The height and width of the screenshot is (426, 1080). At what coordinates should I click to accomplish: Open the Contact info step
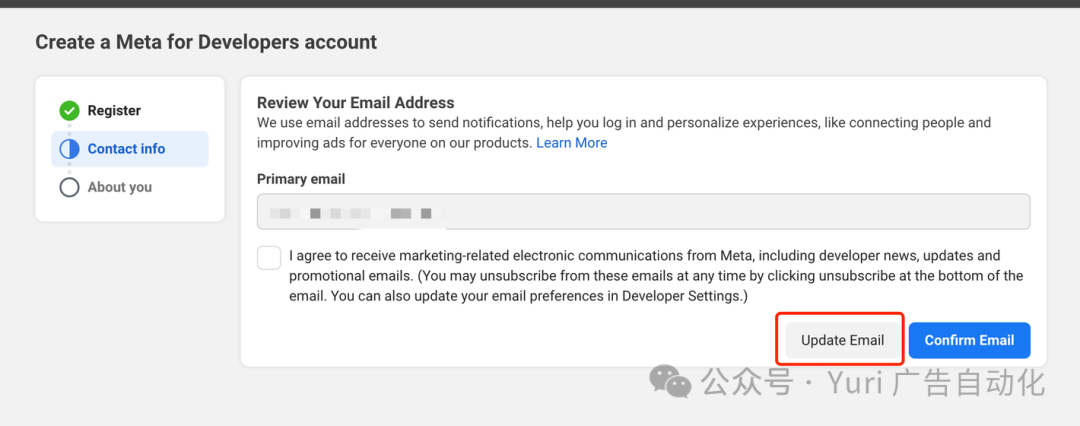pos(130,149)
